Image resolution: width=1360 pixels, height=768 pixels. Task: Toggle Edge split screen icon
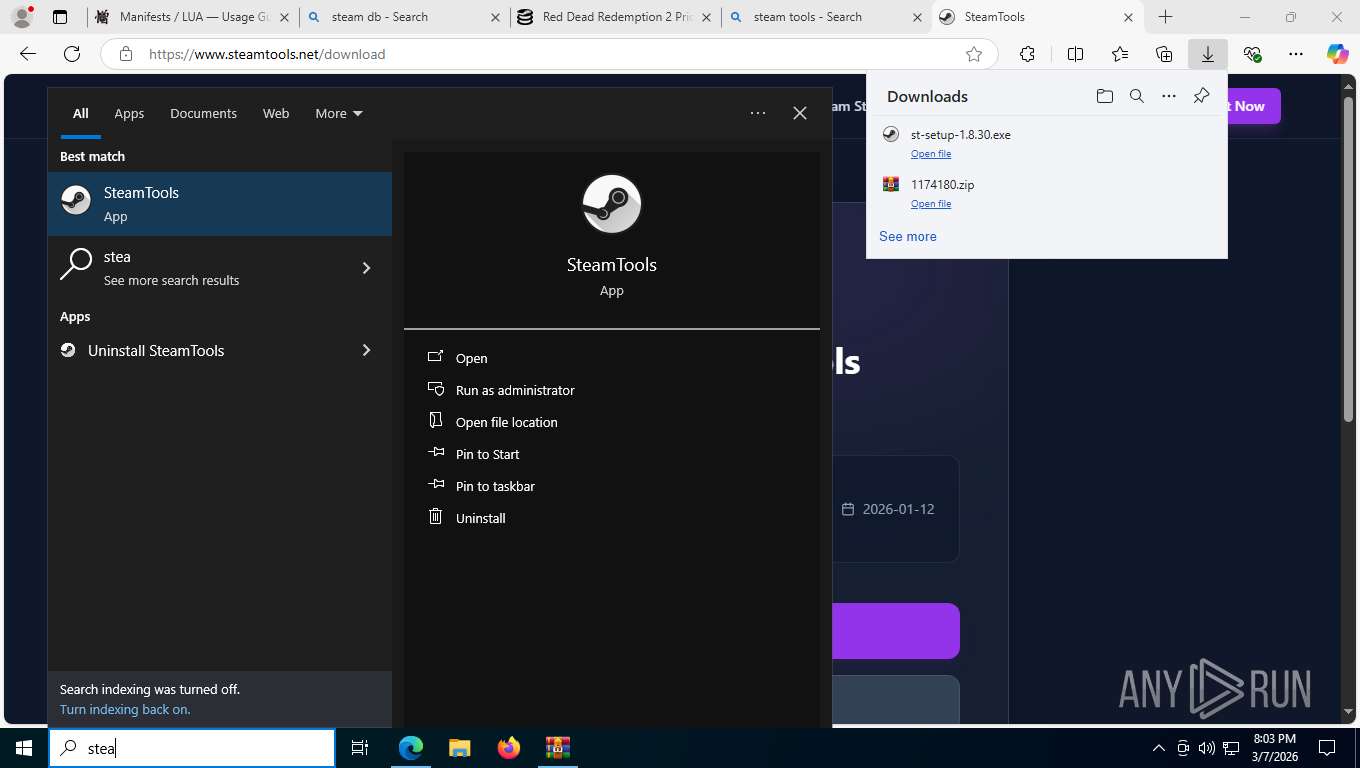pyautogui.click(x=1075, y=54)
